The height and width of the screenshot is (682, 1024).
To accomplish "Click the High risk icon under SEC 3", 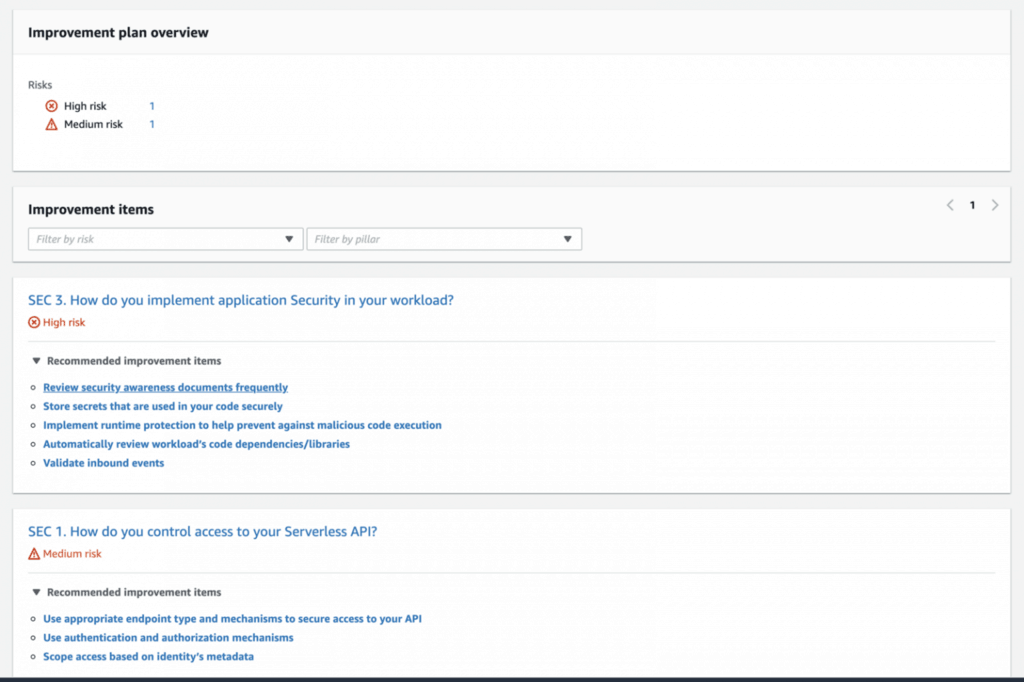I will tap(33, 322).
